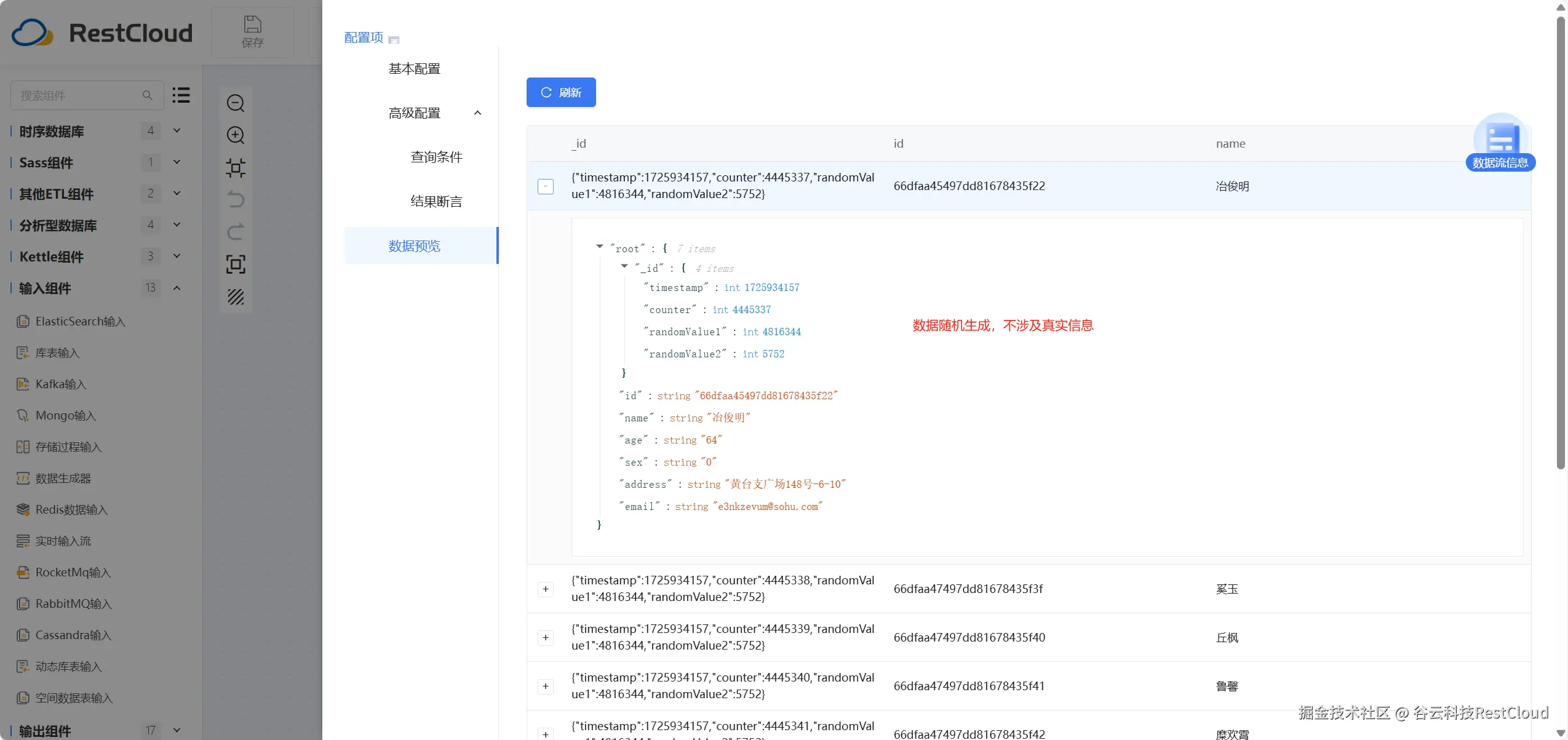Collapse the "_id" JSON node

(624, 266)
